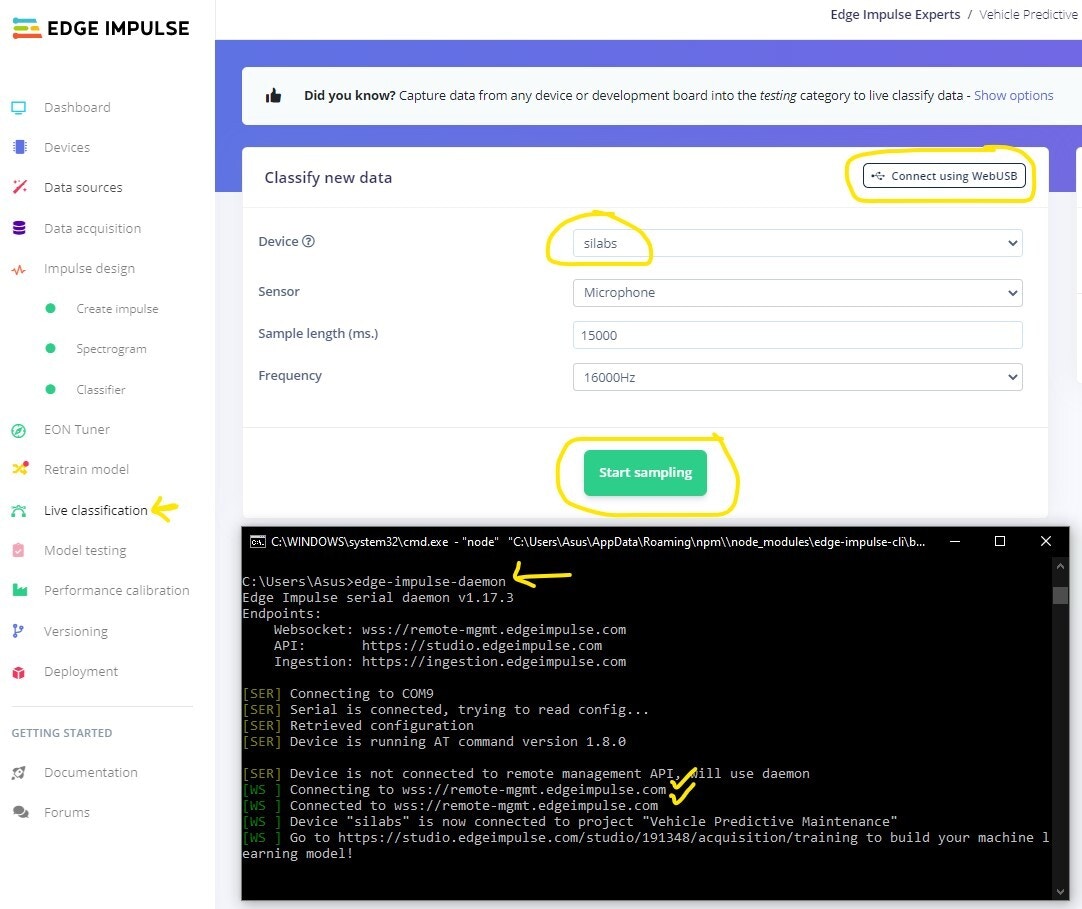Open the Forums link
This screenshot has width=1082, height=909.
tap(67, 812)
